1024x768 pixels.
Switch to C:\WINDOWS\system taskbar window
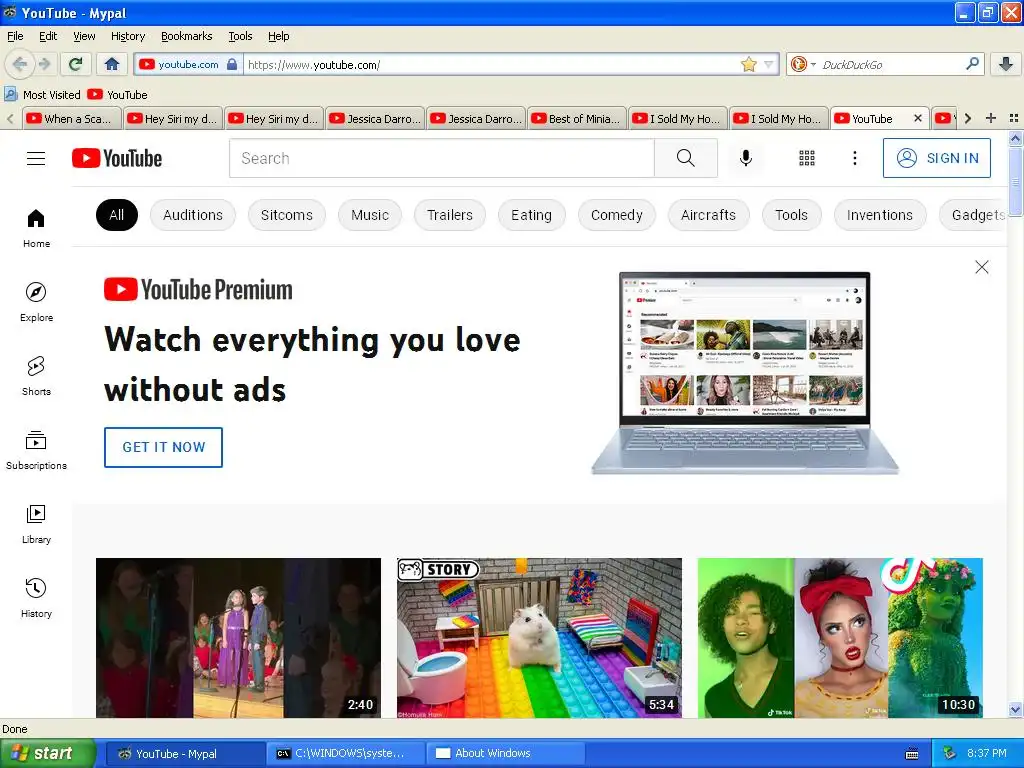click(346, 754)
